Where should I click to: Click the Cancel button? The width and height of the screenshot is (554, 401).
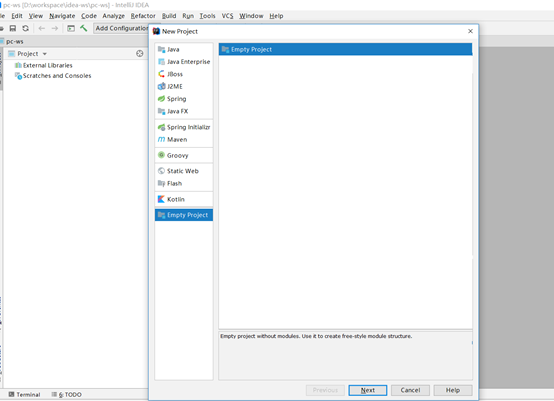(x=410, y=390)
